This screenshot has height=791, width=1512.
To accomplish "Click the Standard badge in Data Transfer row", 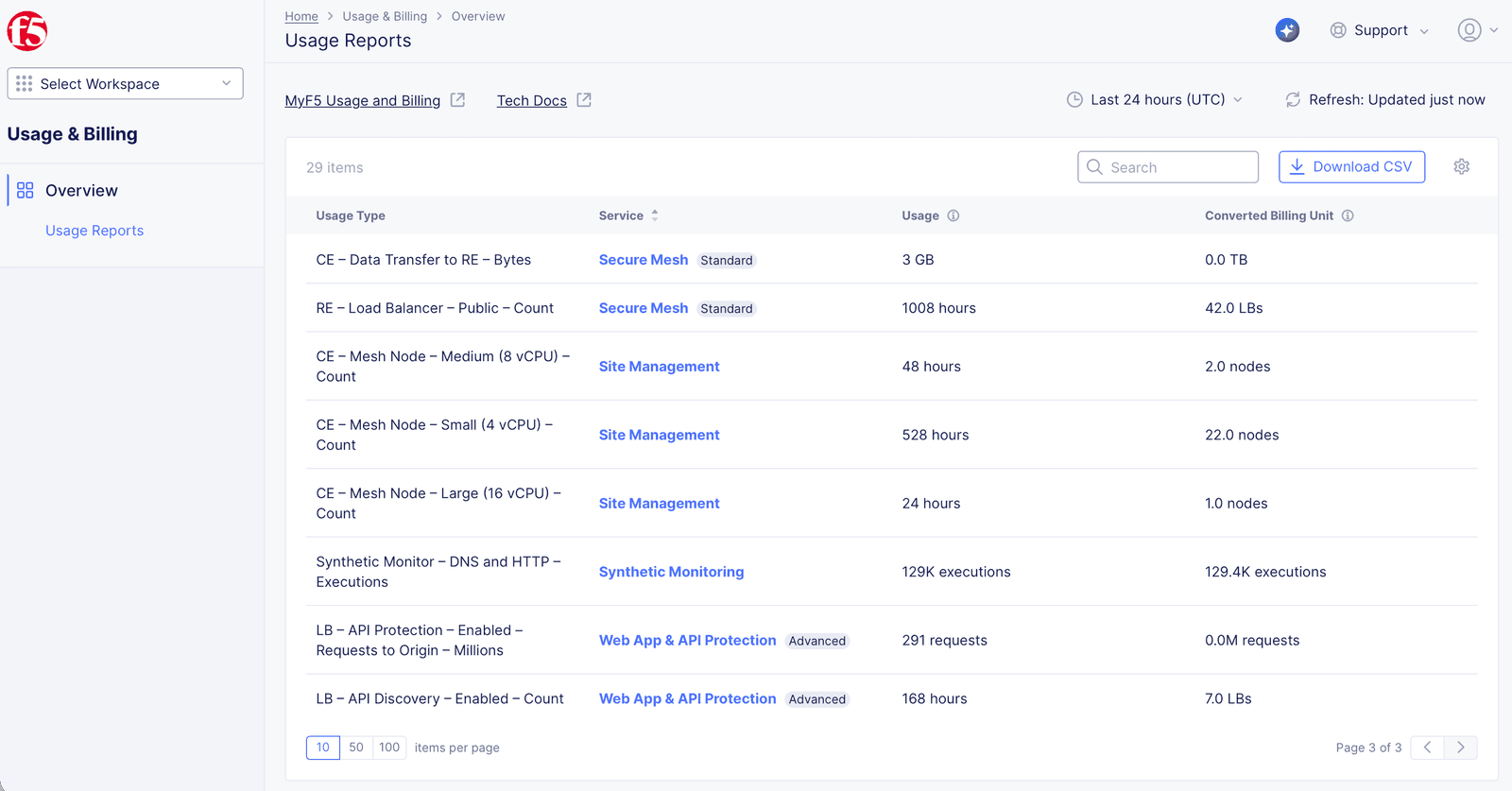I will 727,261.
